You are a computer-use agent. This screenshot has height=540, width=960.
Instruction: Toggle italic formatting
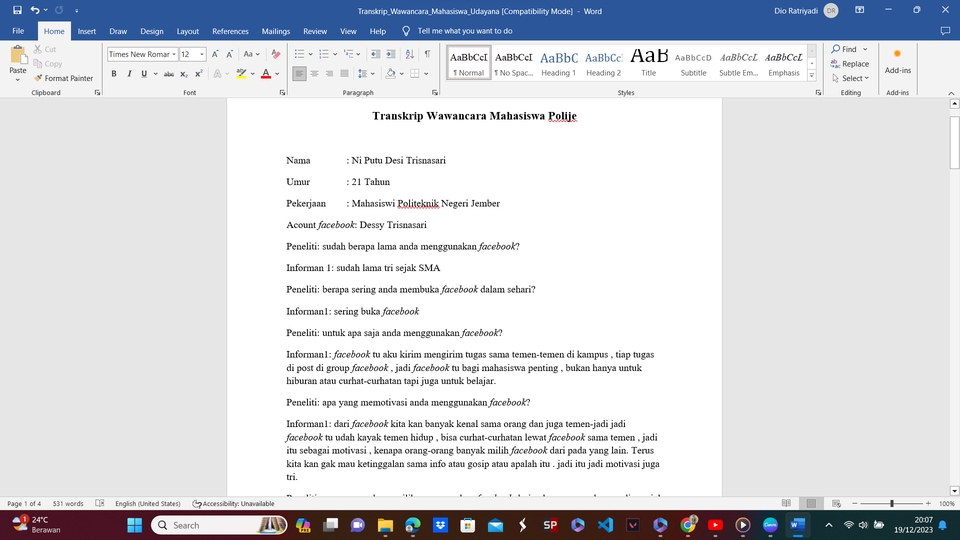click(x=129, y=74)
